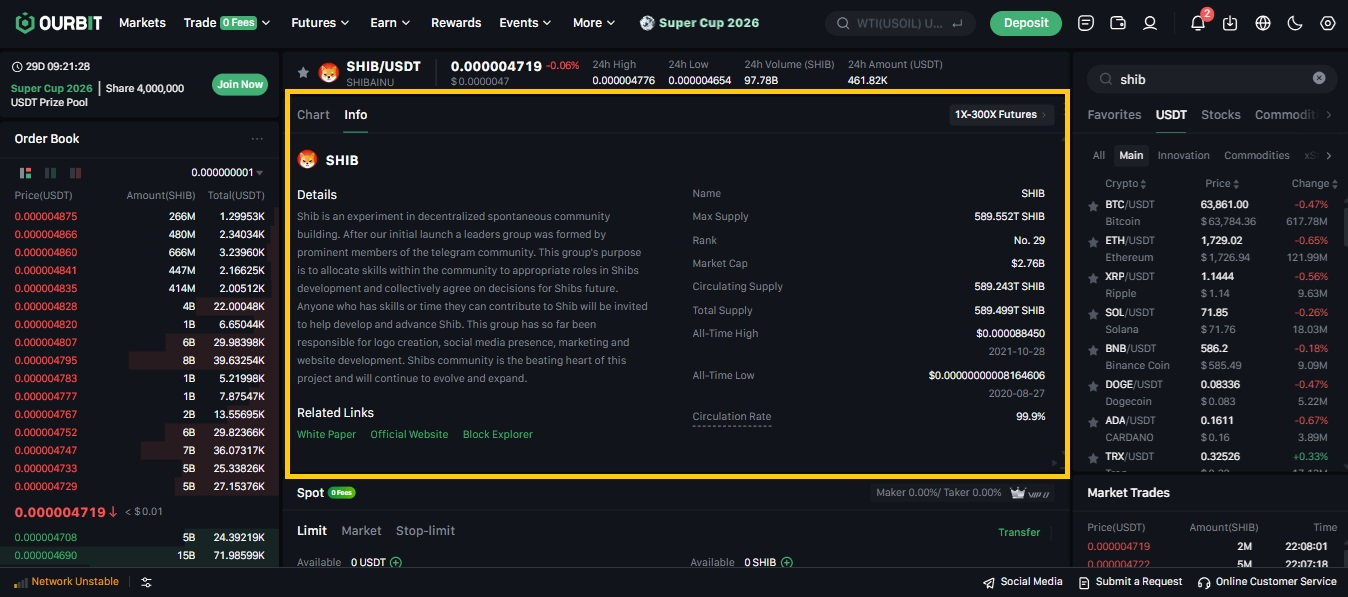This screenshot has width=1348, height=597.
Task: Switch to the Chart tab
Action: click(313, 115)
